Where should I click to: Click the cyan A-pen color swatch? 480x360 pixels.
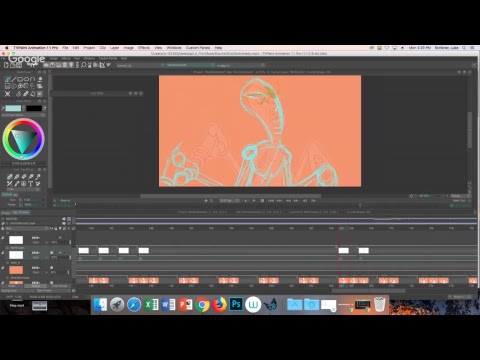13,108
